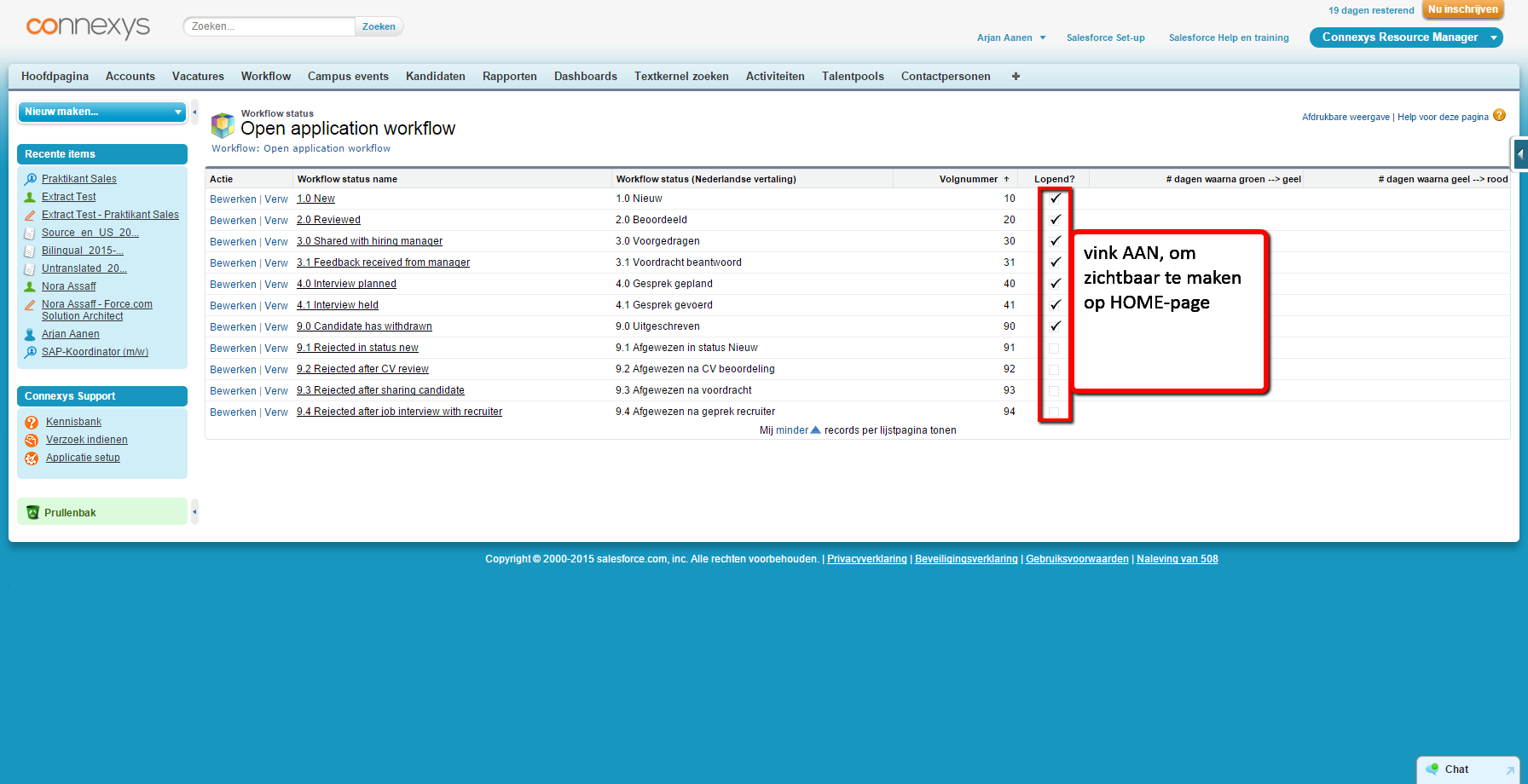Click the SAP-Koordinator magnifier icon
Screen dimensions: 1528x784
[x=31, y=352]
